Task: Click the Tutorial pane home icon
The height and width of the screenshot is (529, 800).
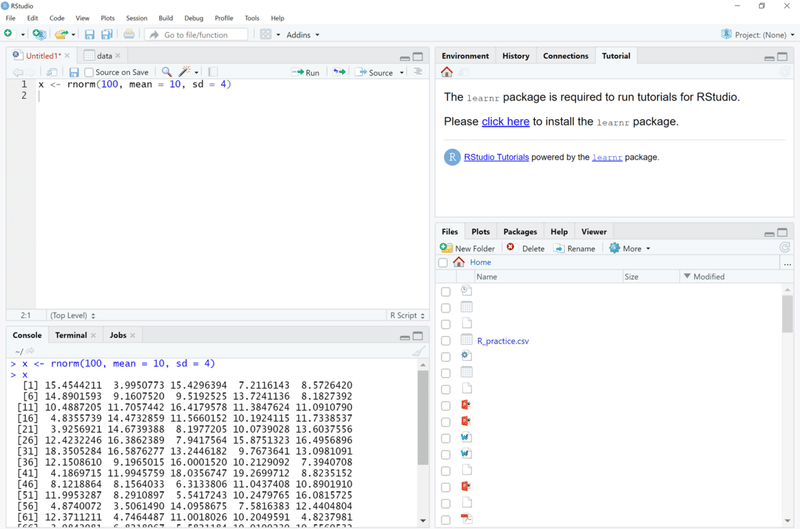Action: (447, 72)
